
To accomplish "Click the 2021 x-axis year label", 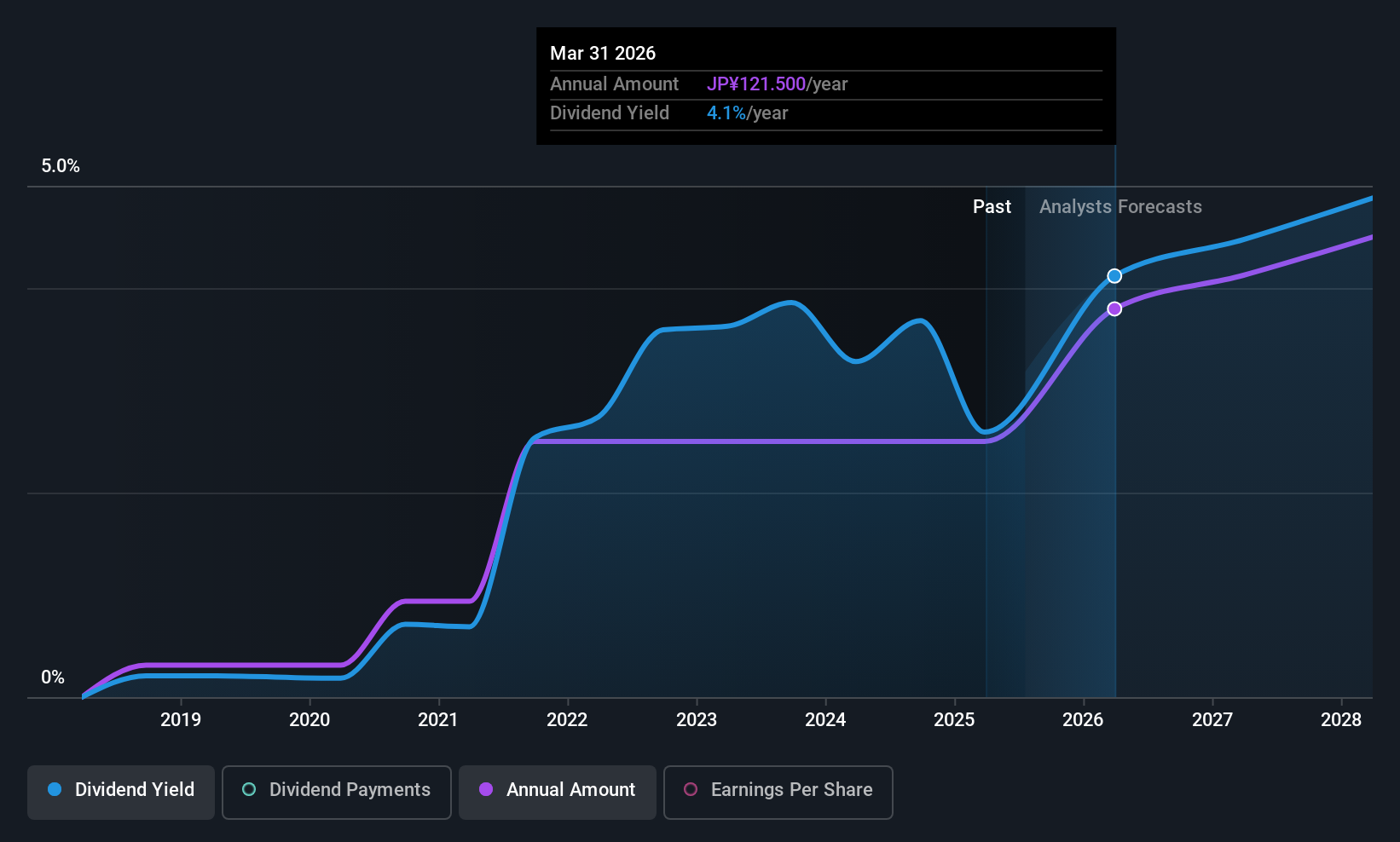I will click(x=438, y=720).
